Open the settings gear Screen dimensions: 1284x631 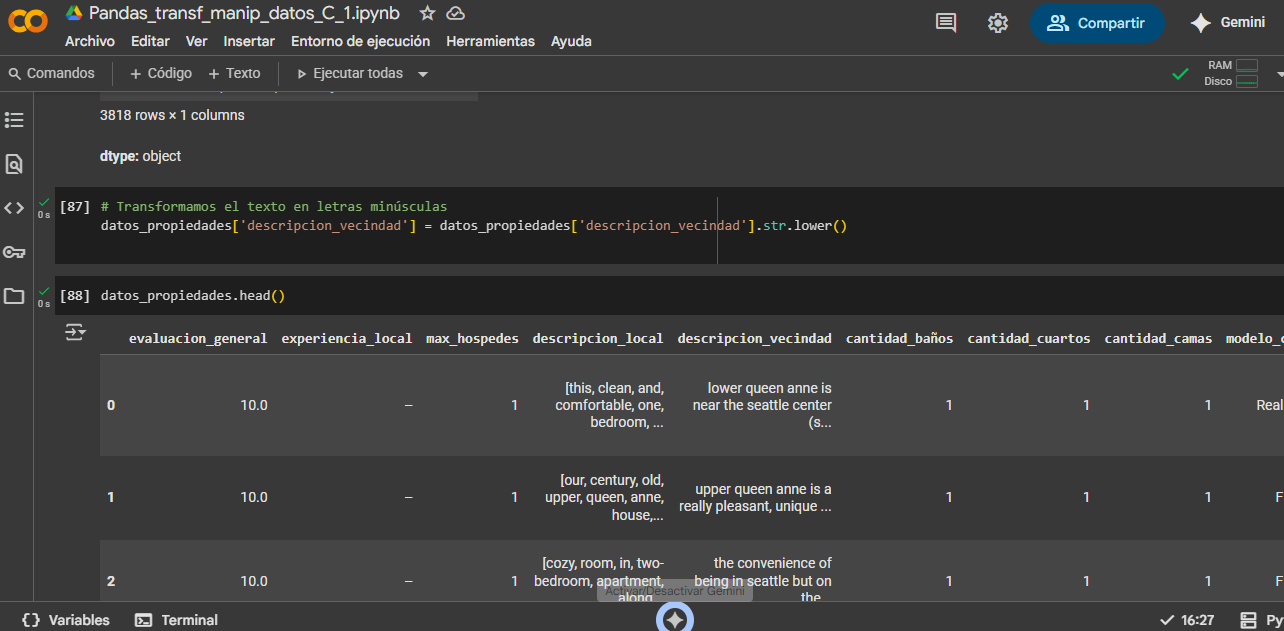click(x=998, y=23)
